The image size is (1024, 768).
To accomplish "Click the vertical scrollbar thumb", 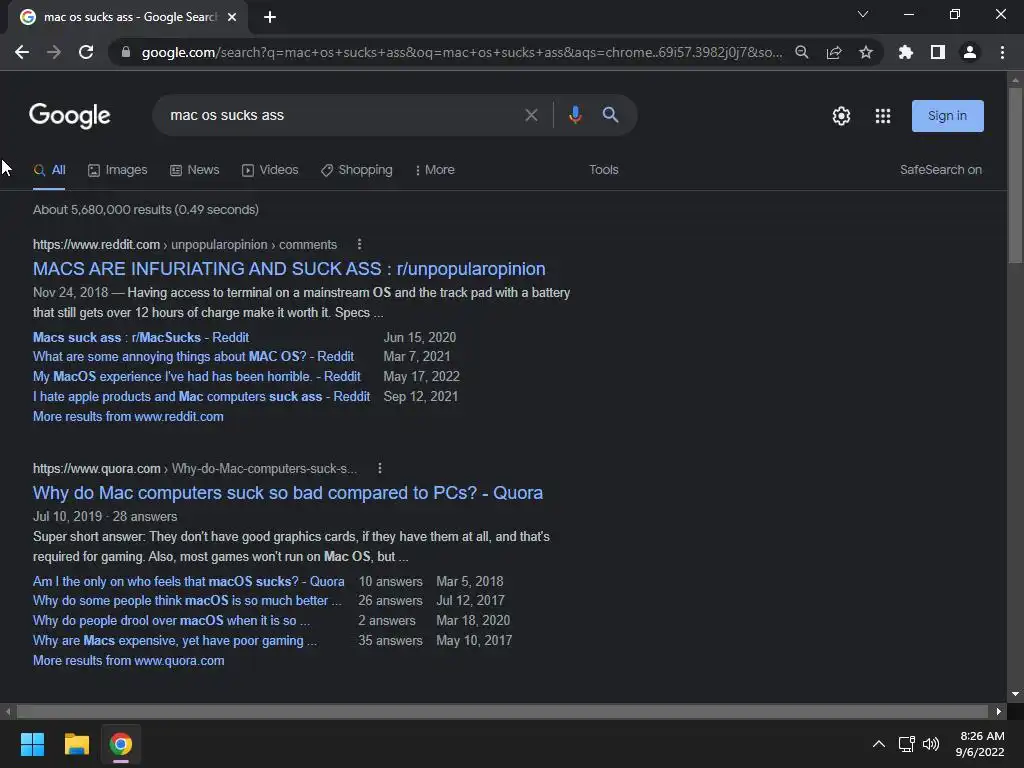I will click(1015, 175).
